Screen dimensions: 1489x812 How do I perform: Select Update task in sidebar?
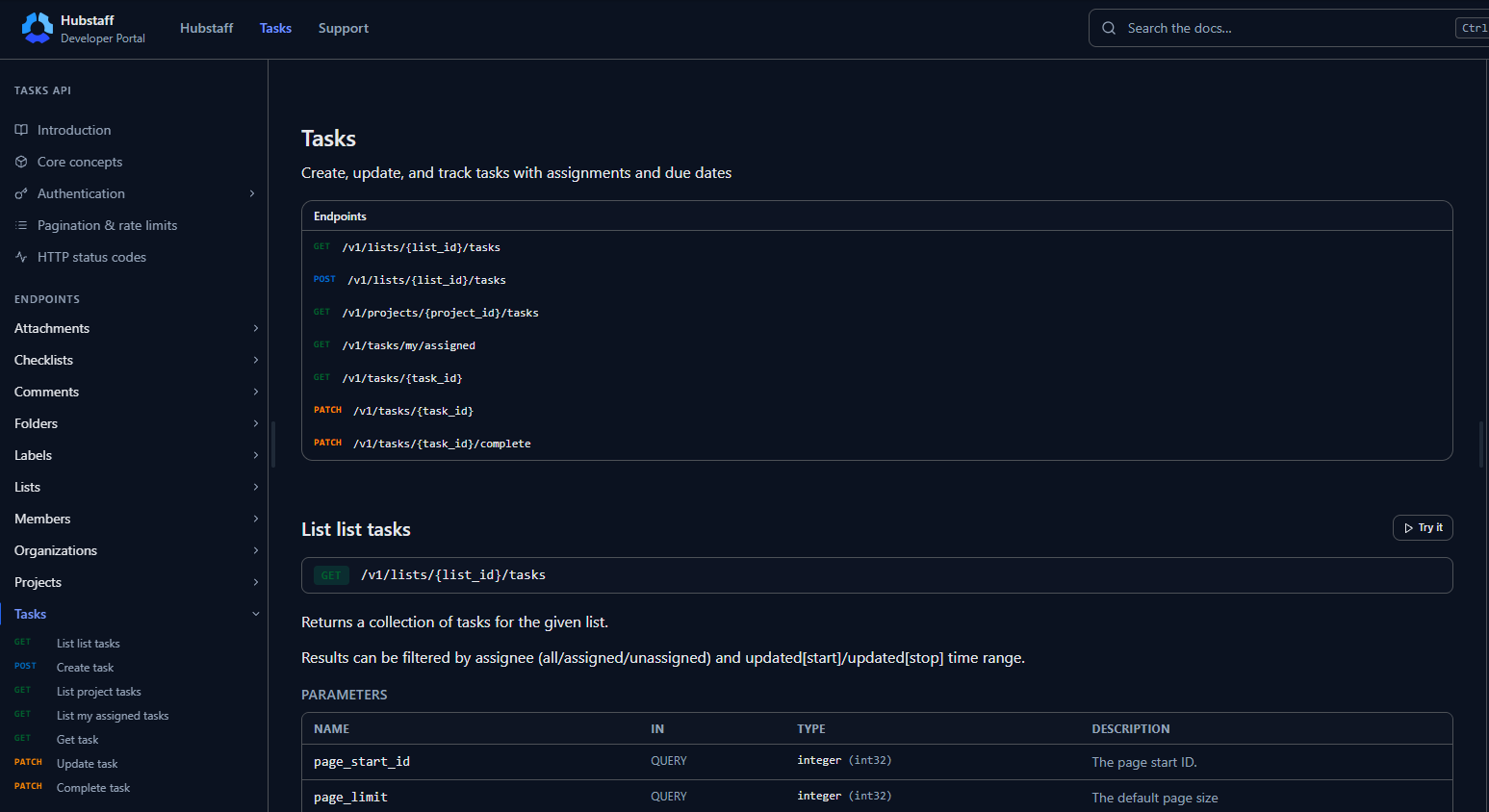coord(87,764)
